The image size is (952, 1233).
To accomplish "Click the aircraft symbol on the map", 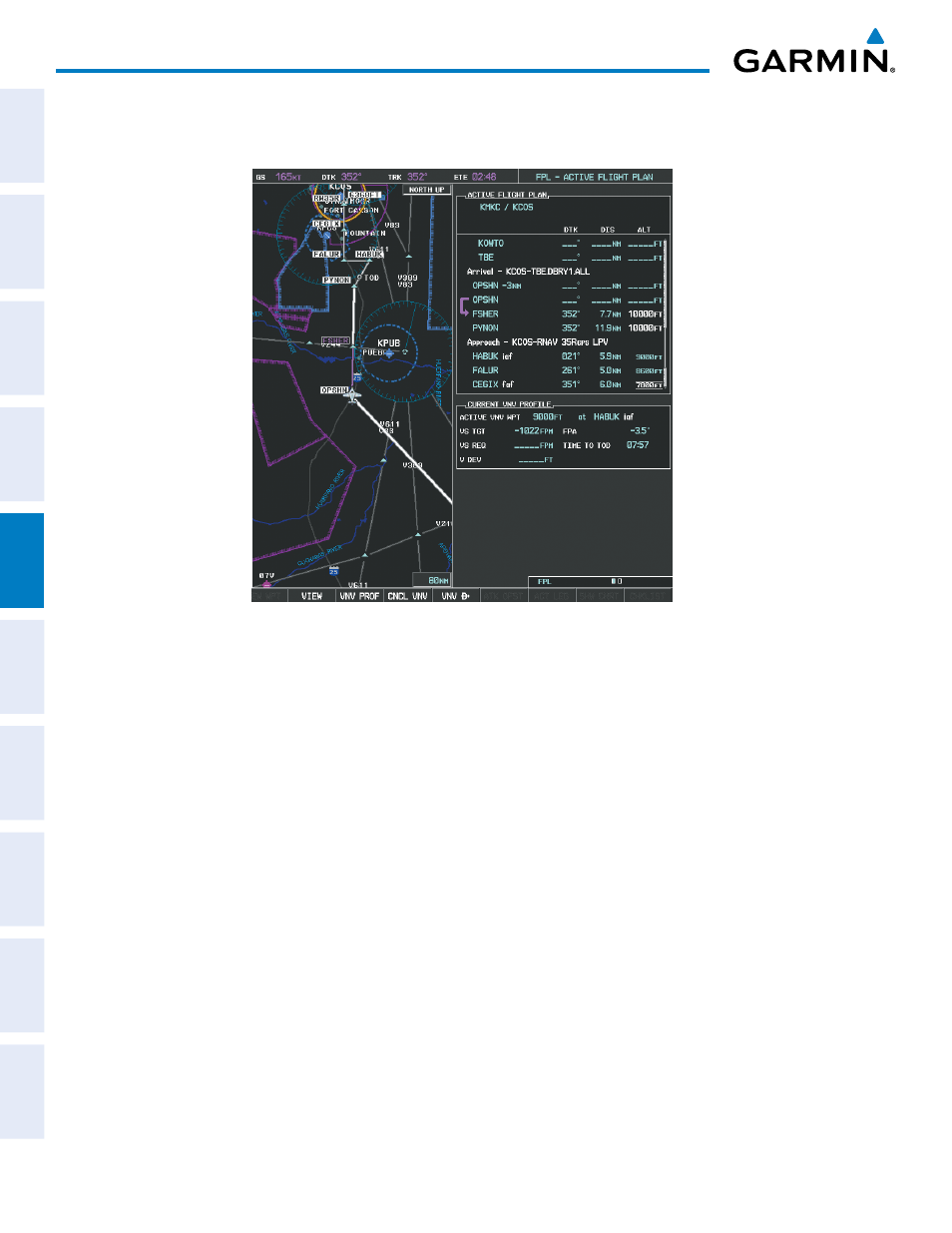I will [351, 395].
